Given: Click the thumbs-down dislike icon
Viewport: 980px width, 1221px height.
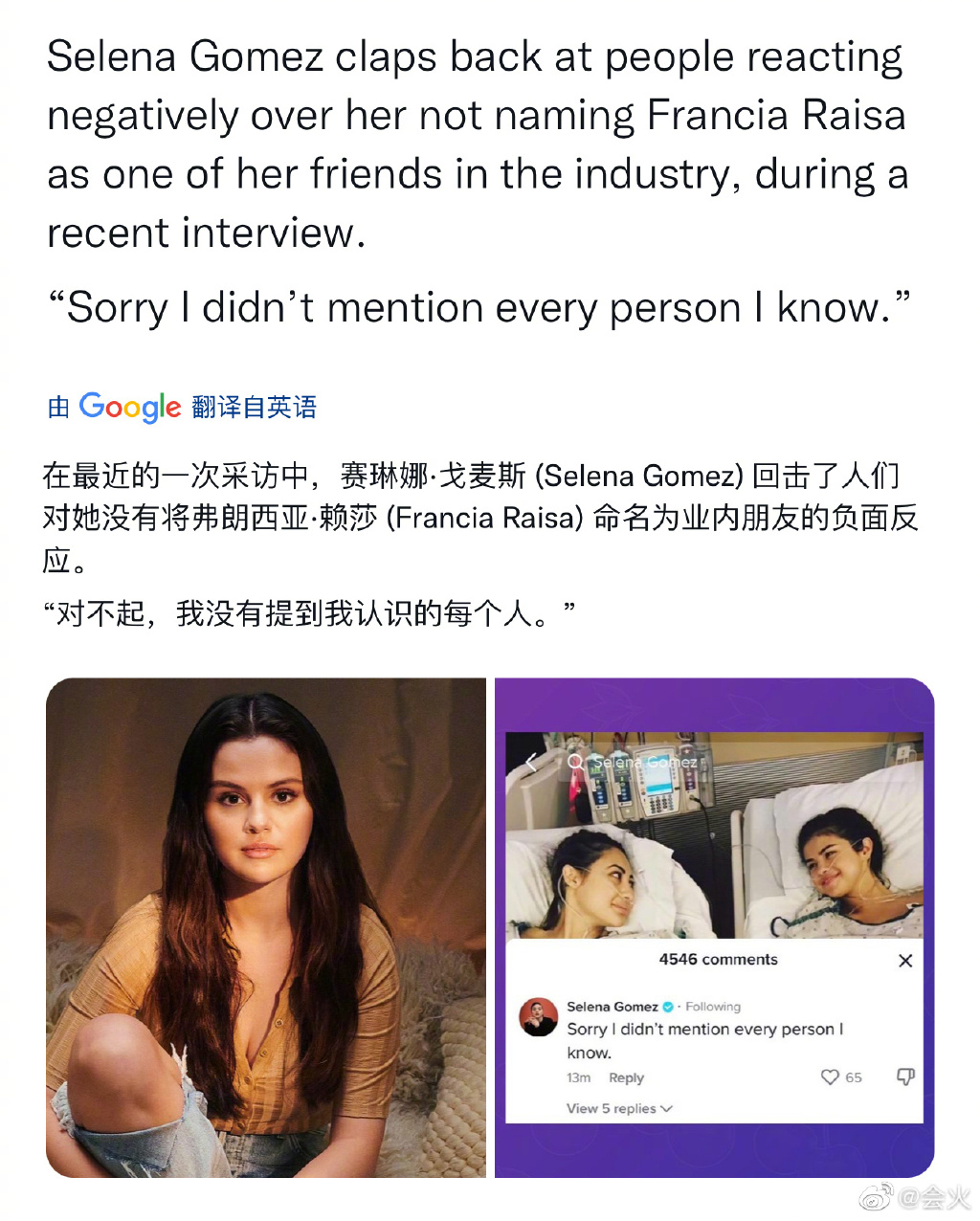Looking at the screenshot, I should (x=905, y=1077).
